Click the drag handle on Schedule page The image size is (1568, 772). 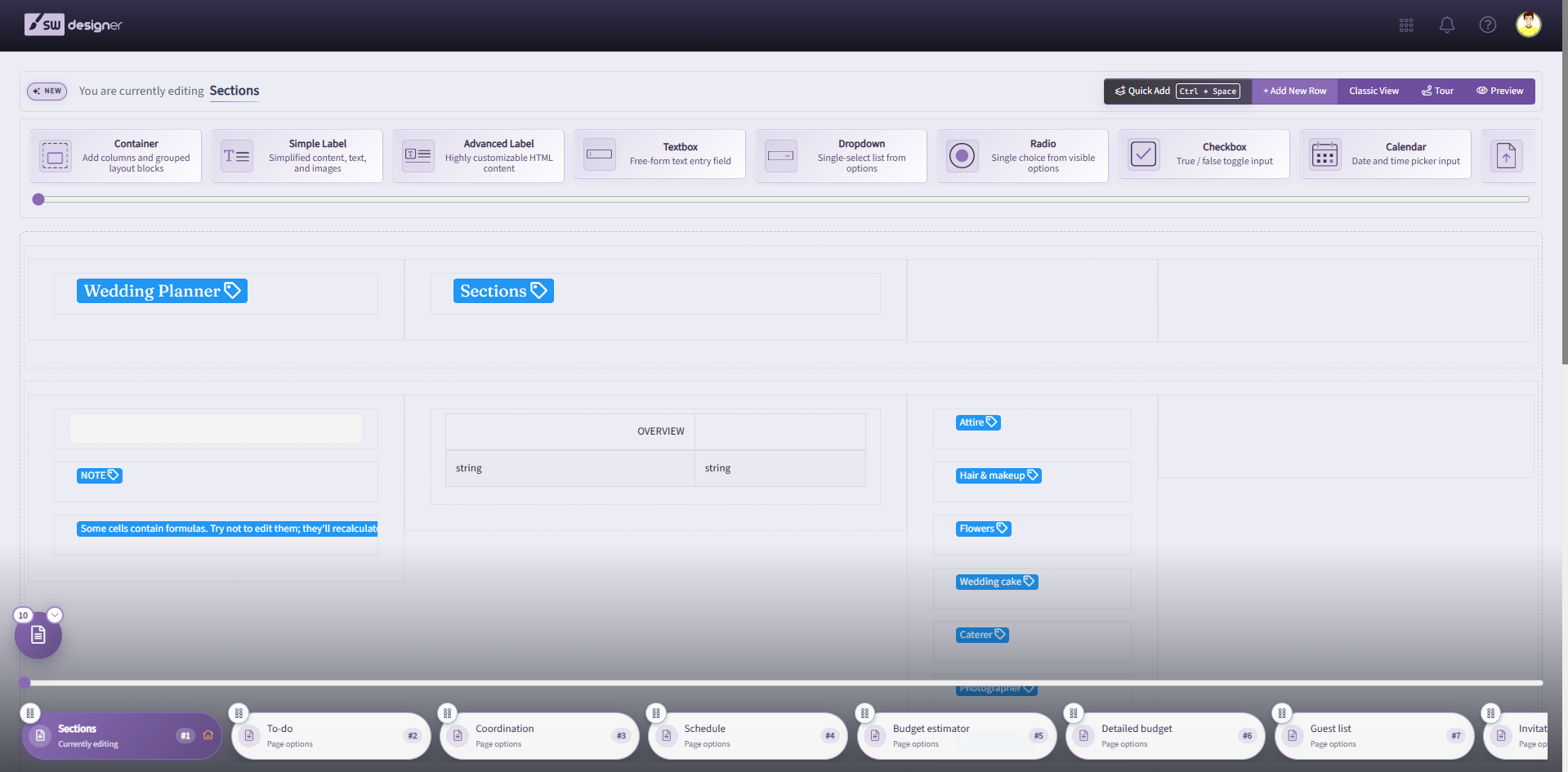(656, 713)
